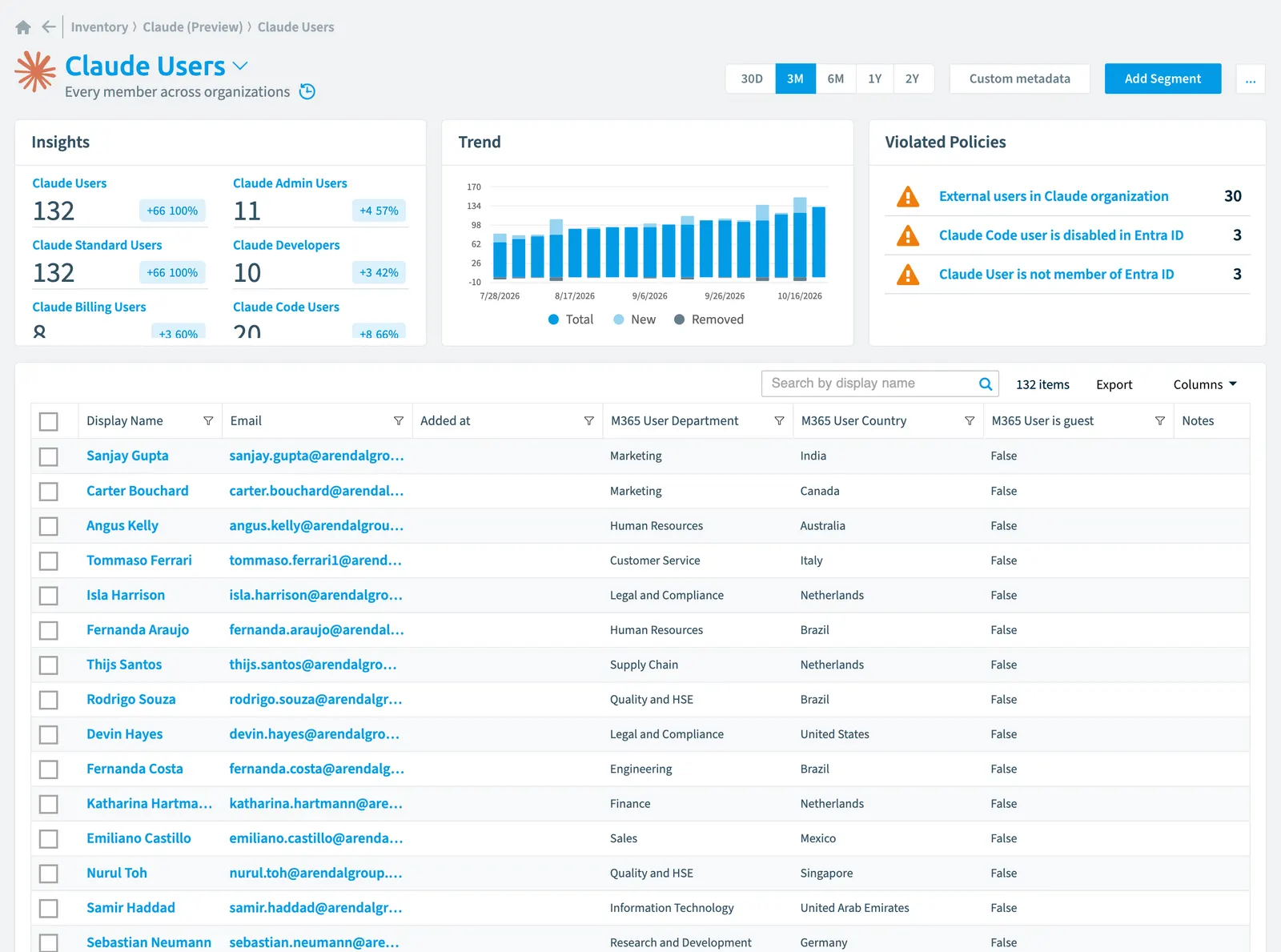Go to the Home icon in breadcrumb
This screenshot has width=1281, height=952.
tap(23, 27)
